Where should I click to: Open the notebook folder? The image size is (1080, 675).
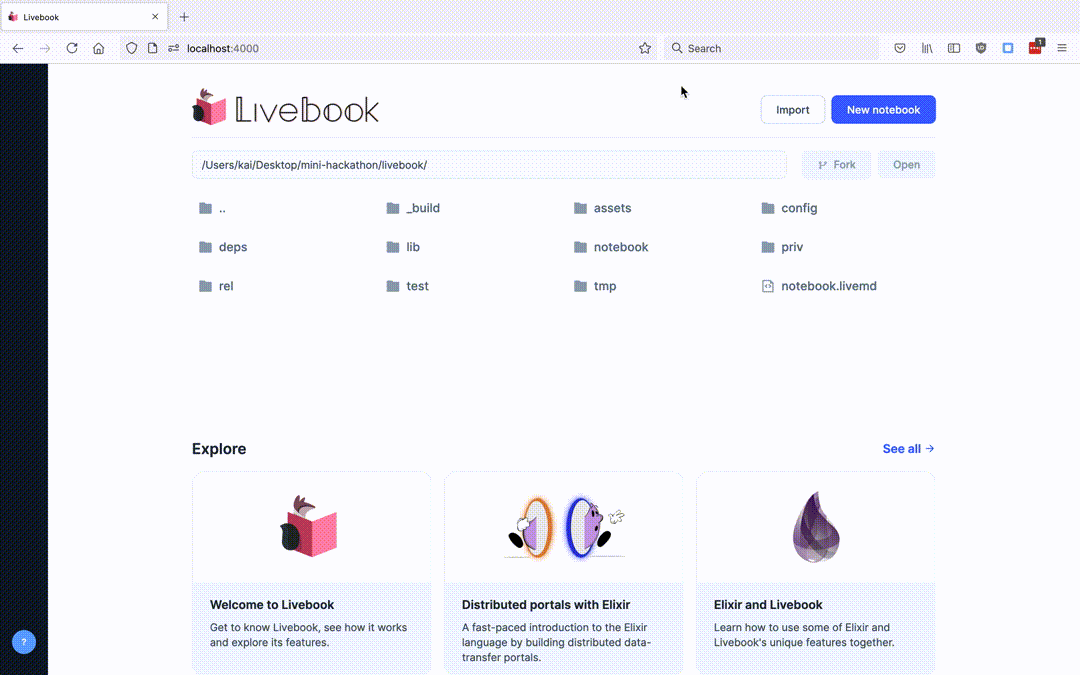coord(611,247)
